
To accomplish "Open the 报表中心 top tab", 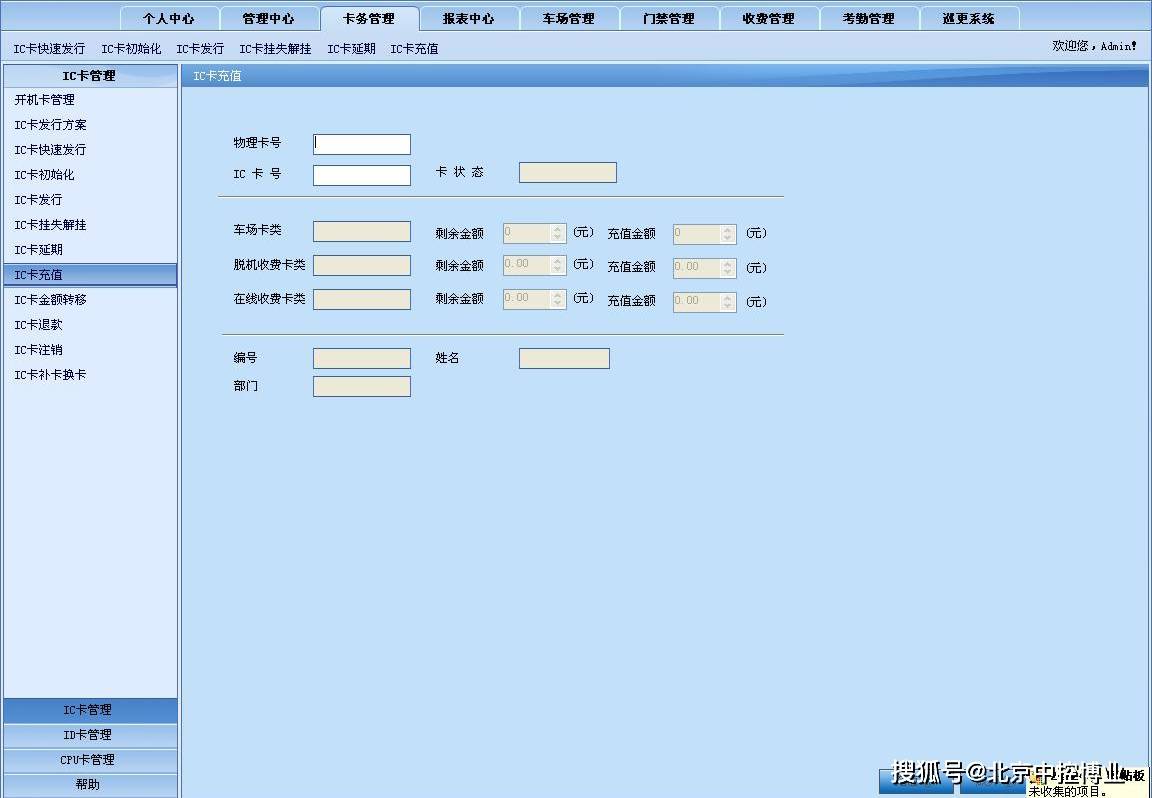I will (x=469, y=18).
